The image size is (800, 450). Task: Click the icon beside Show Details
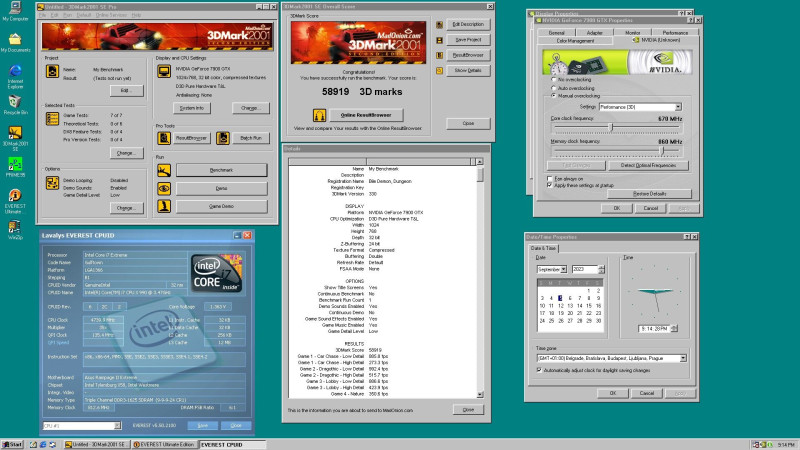click(x=439, y=70)
